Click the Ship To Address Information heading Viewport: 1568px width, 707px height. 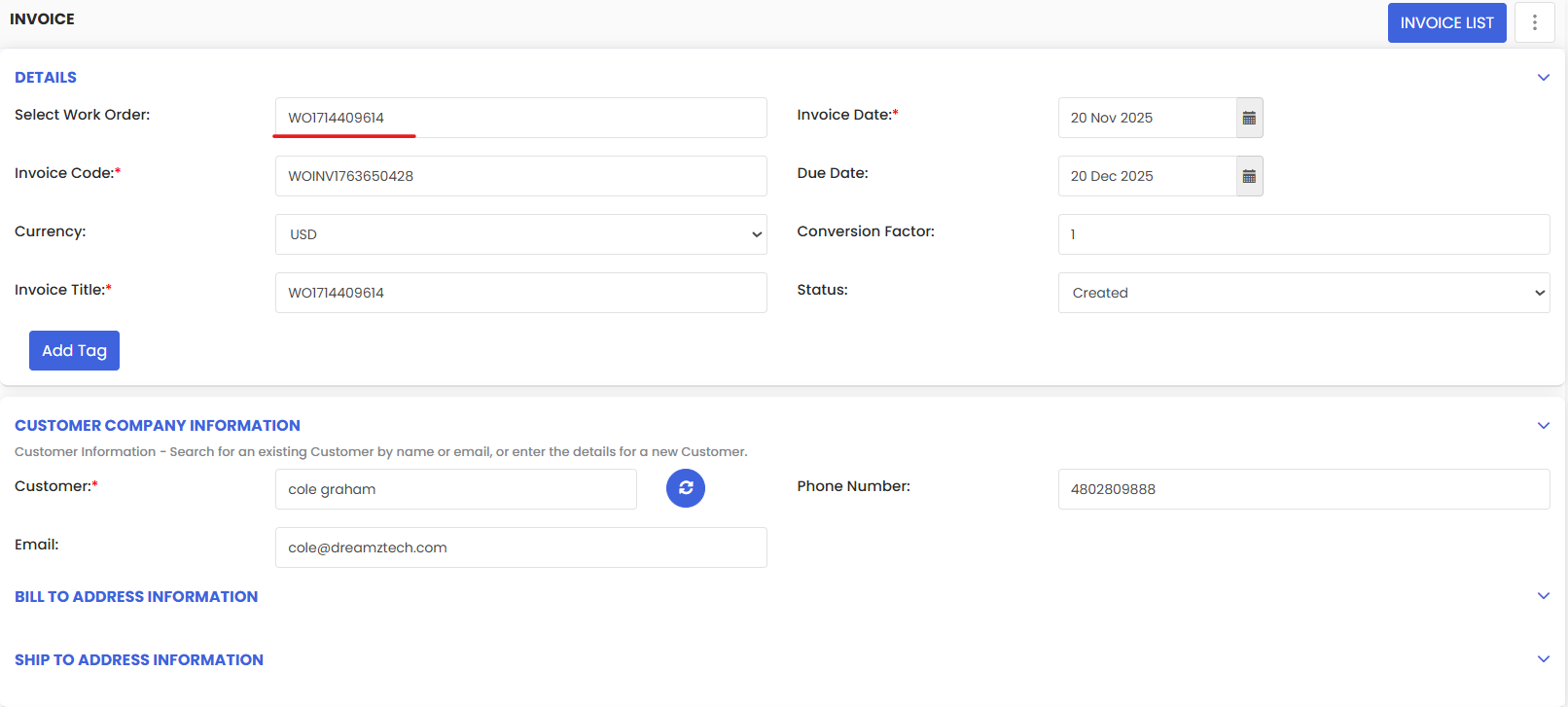[139, 660]
